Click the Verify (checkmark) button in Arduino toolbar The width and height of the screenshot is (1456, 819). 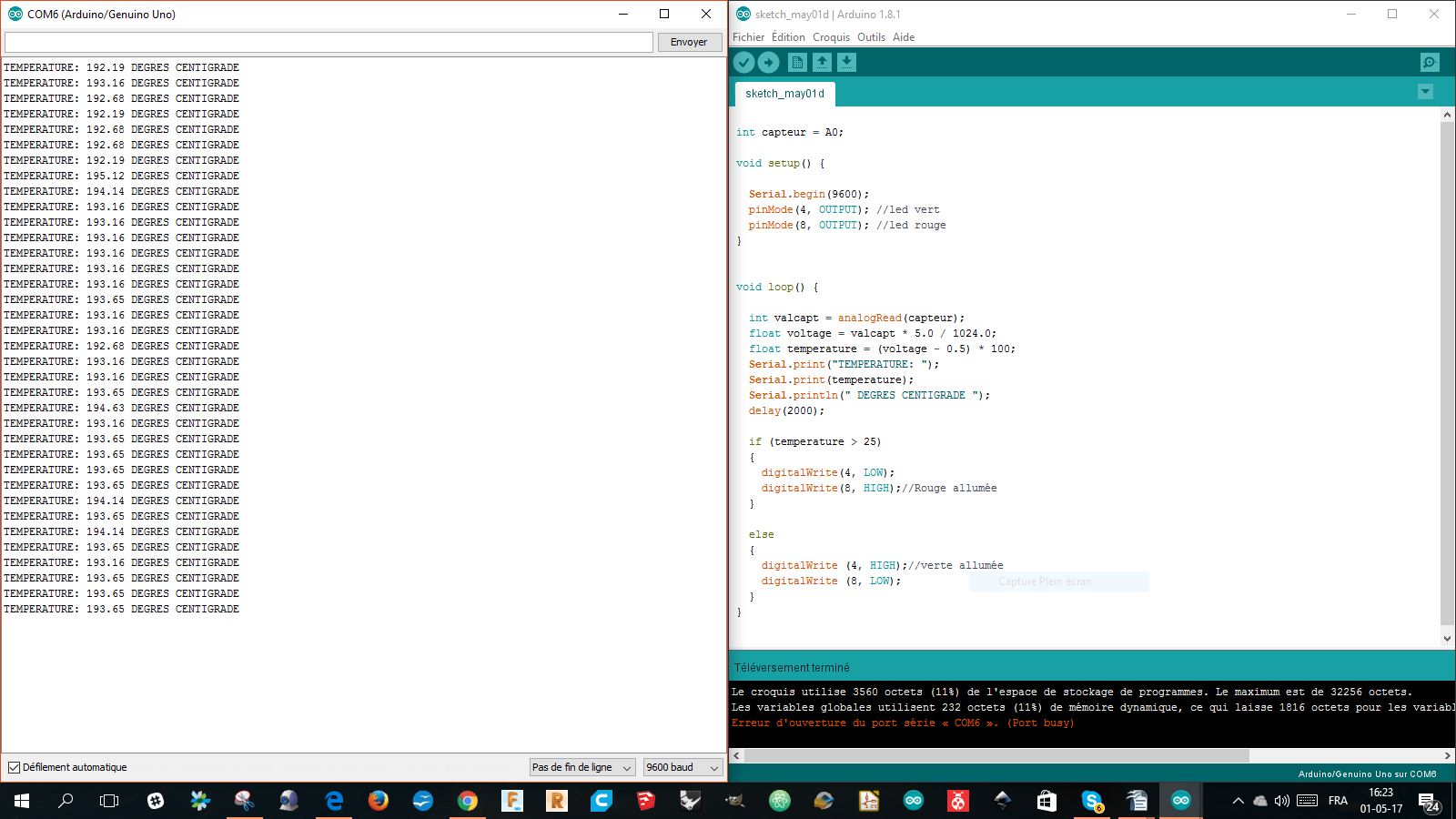click(x=743, y=62)
